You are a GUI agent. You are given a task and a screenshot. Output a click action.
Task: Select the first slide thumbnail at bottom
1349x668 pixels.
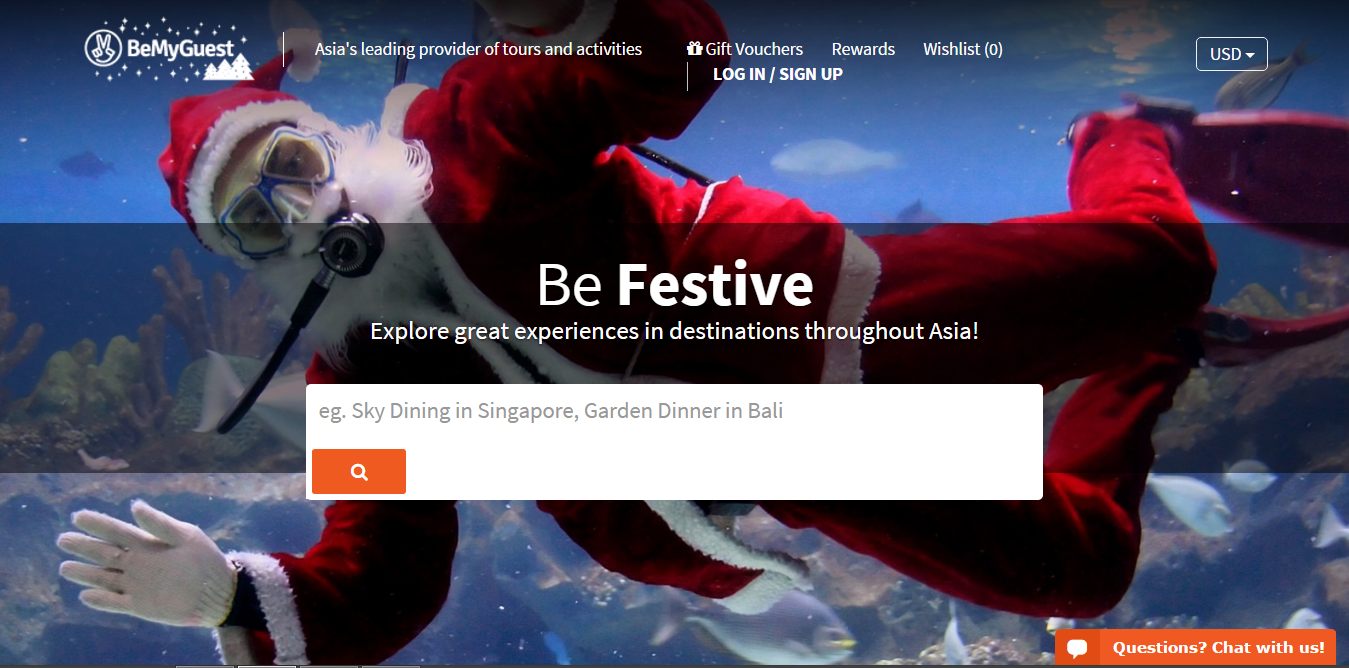tap(205, 666)
